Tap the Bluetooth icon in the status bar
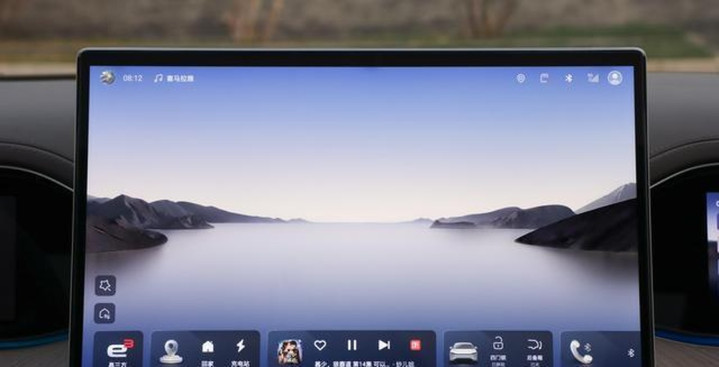Image resolution: width=719 pixels, height=367 pixels. [x=569, y=78]
